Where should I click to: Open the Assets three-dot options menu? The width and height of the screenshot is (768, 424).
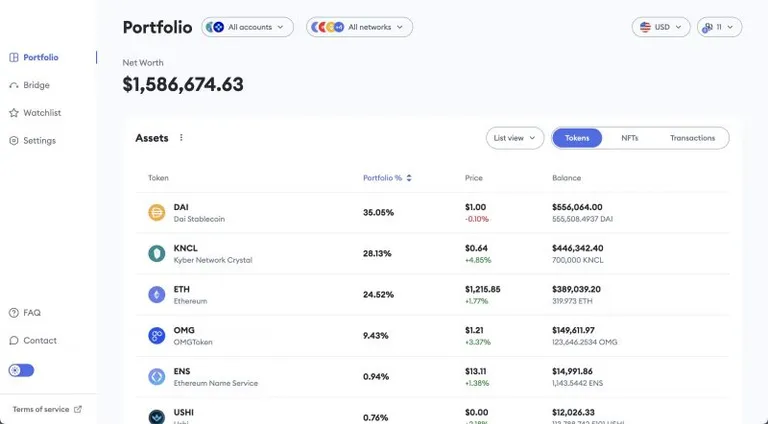tap(181, 138)
